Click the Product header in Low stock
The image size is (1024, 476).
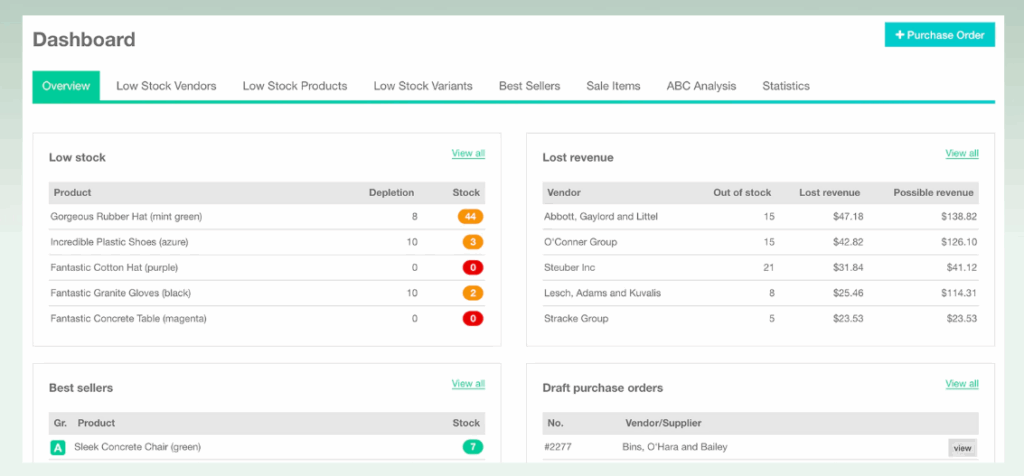[72, 193]
